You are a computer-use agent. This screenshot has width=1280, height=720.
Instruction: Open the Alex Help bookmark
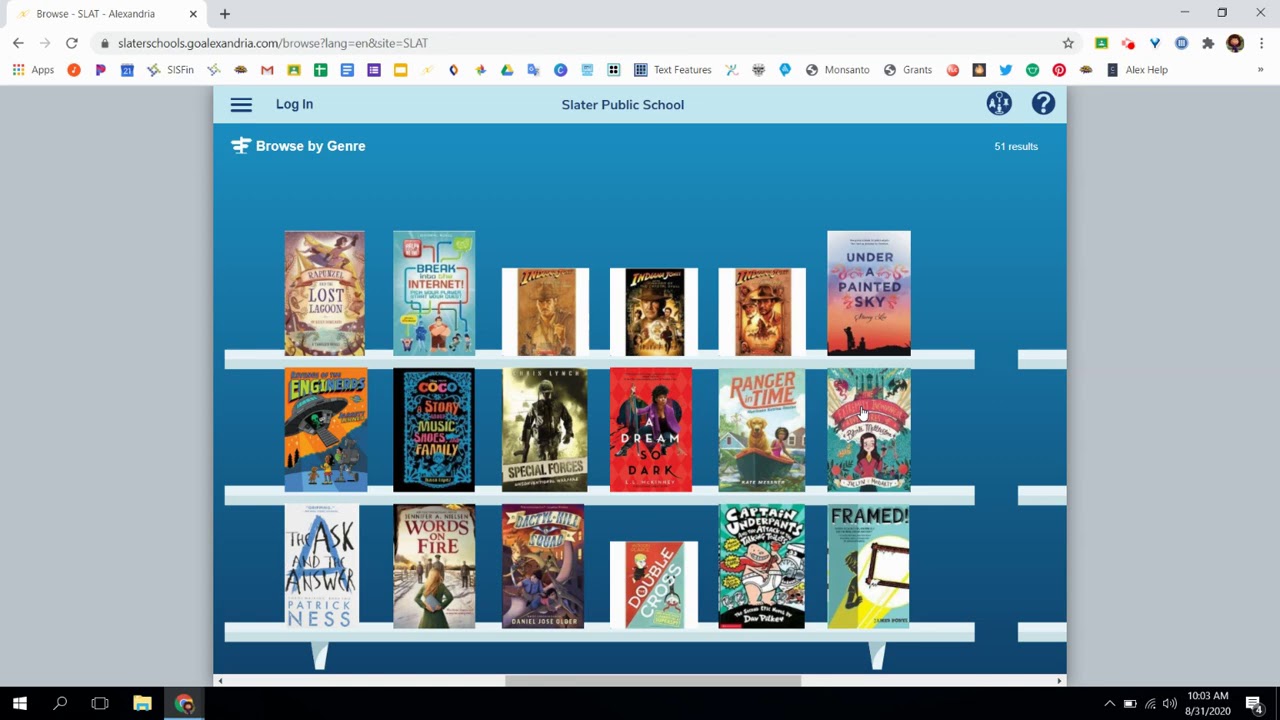click(1137, 70)
